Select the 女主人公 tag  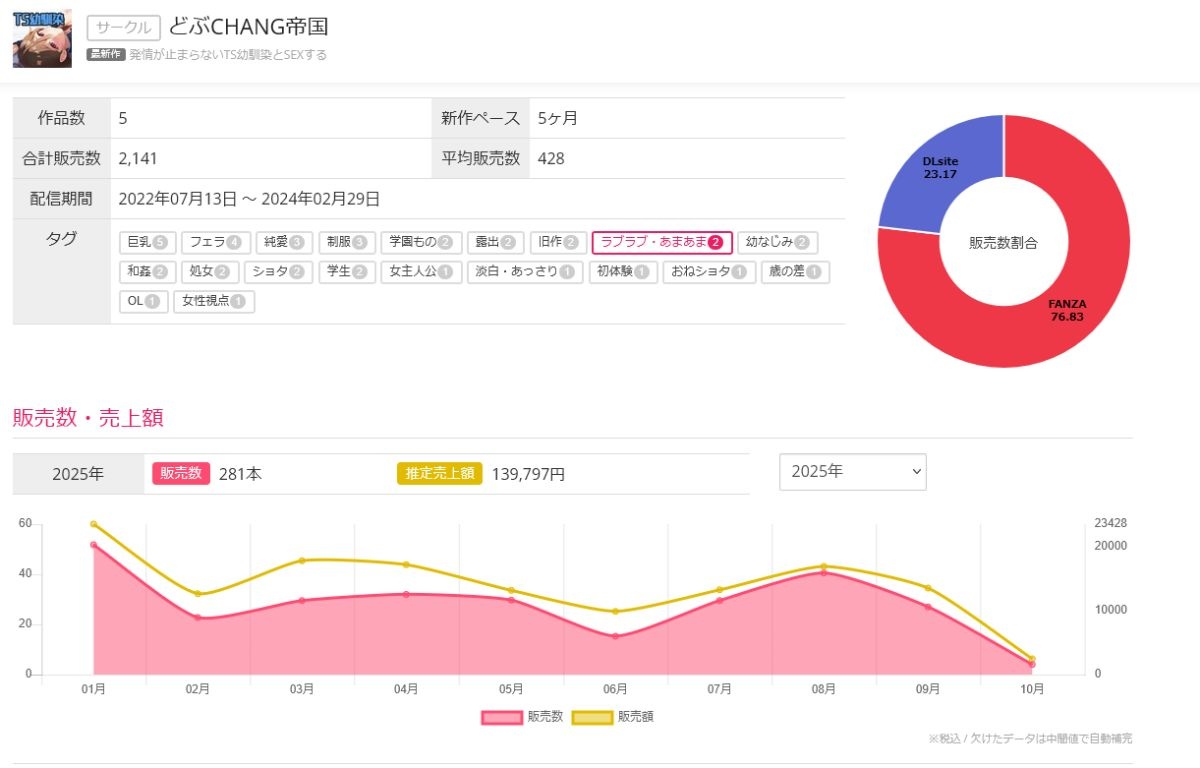pyautogui.click(x=420, y=272)
